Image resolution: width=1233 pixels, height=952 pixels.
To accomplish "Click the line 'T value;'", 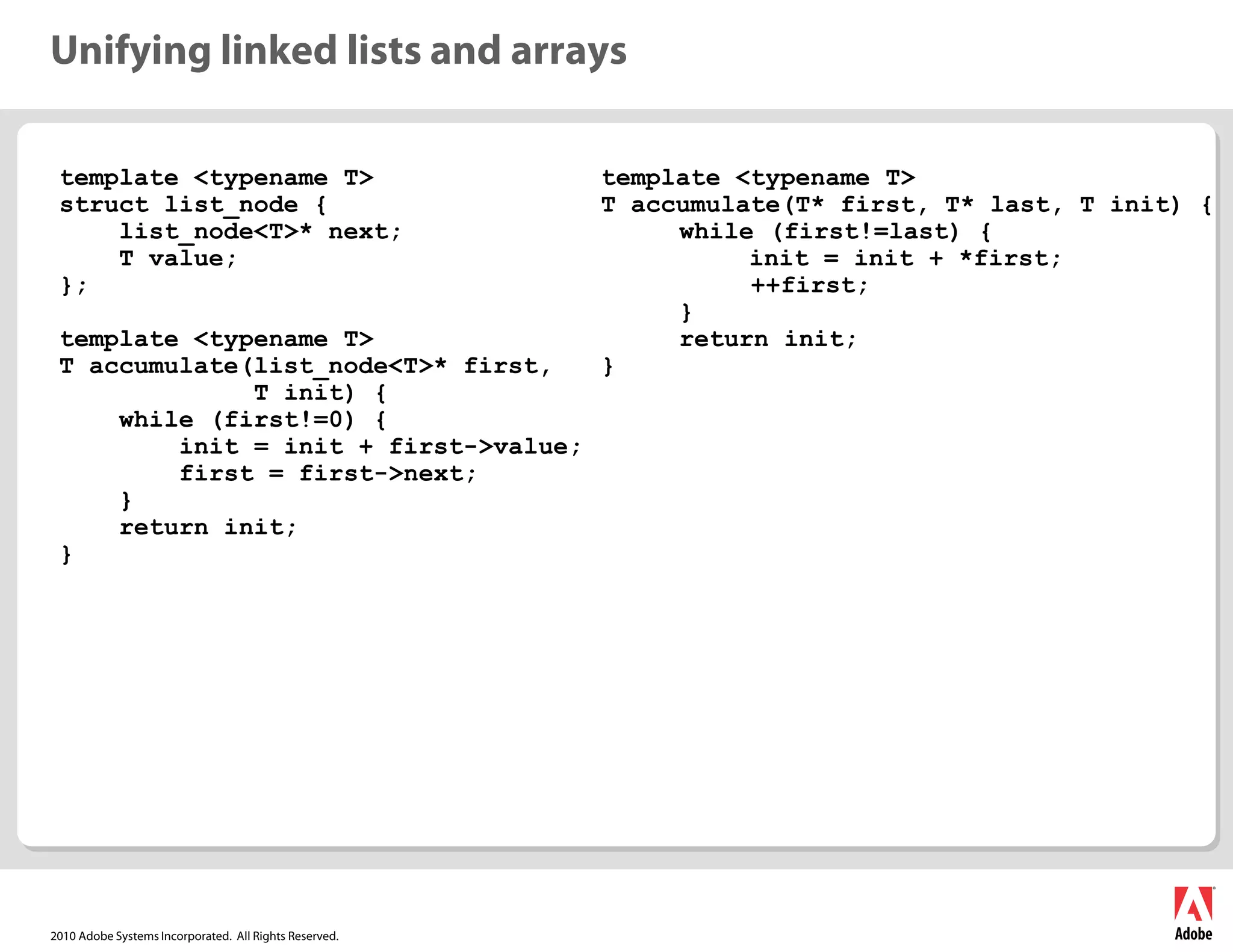I will pos(178,259).
